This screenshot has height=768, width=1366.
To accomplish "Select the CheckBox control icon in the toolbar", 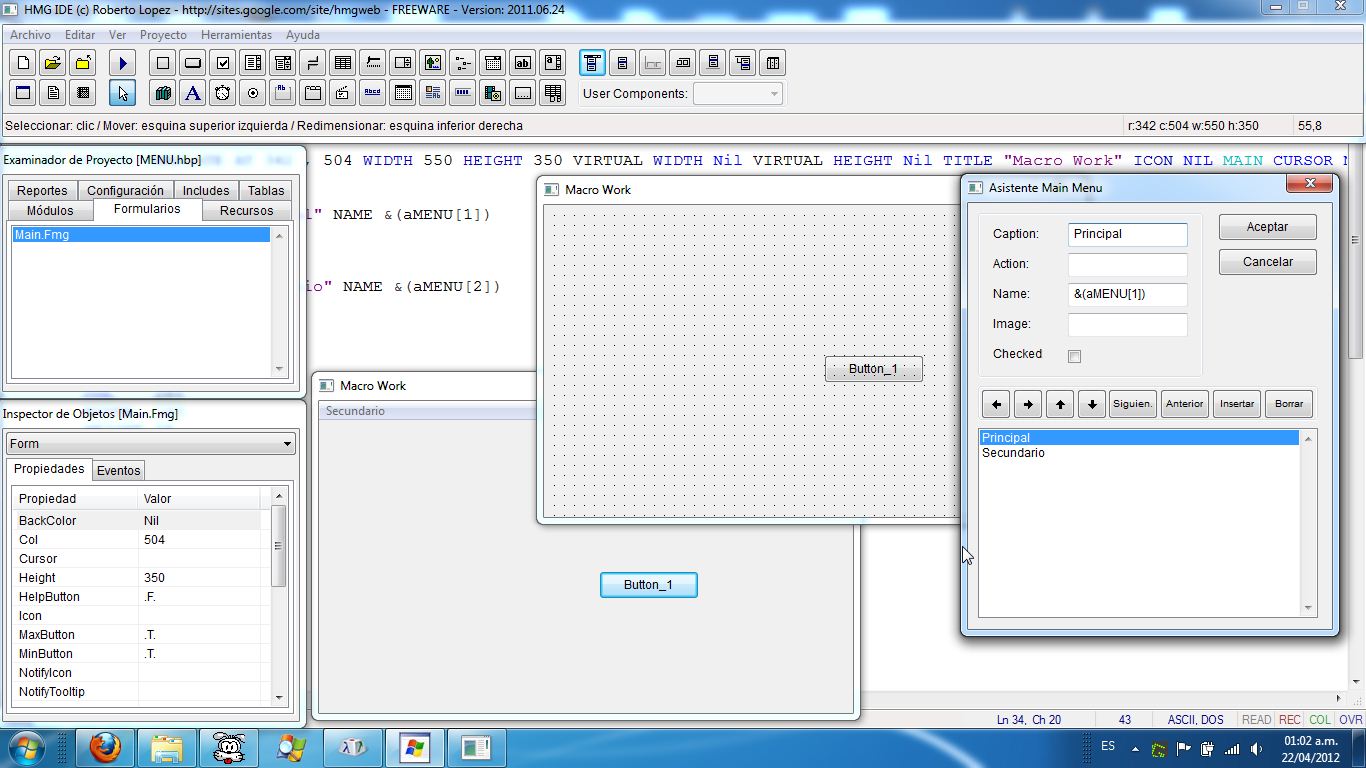I will click(x=223, y=62).
